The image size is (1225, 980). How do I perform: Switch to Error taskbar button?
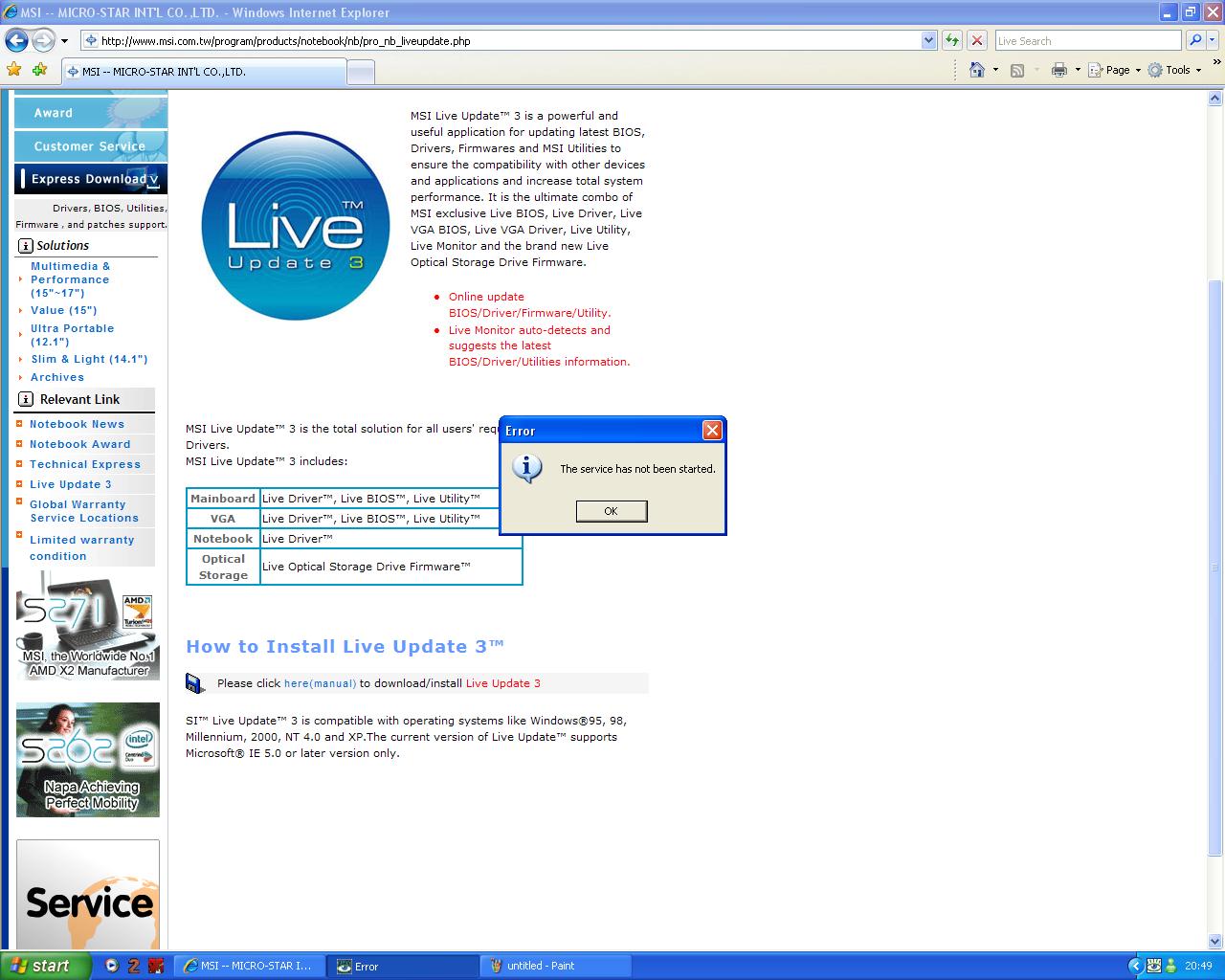[x=402, y=966]
